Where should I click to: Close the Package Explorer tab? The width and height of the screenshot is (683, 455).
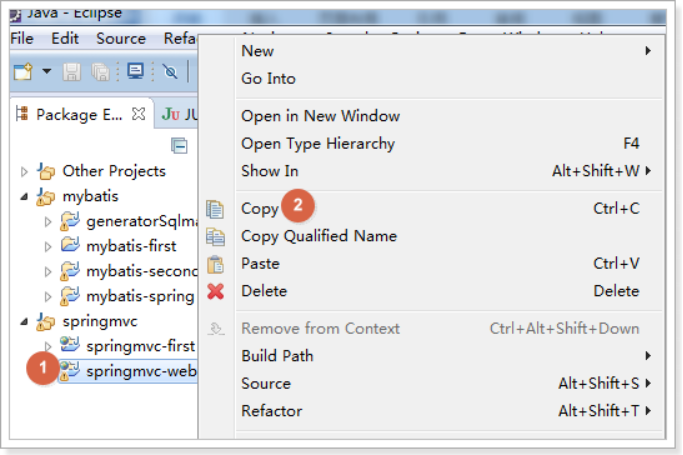pos(139,114)
